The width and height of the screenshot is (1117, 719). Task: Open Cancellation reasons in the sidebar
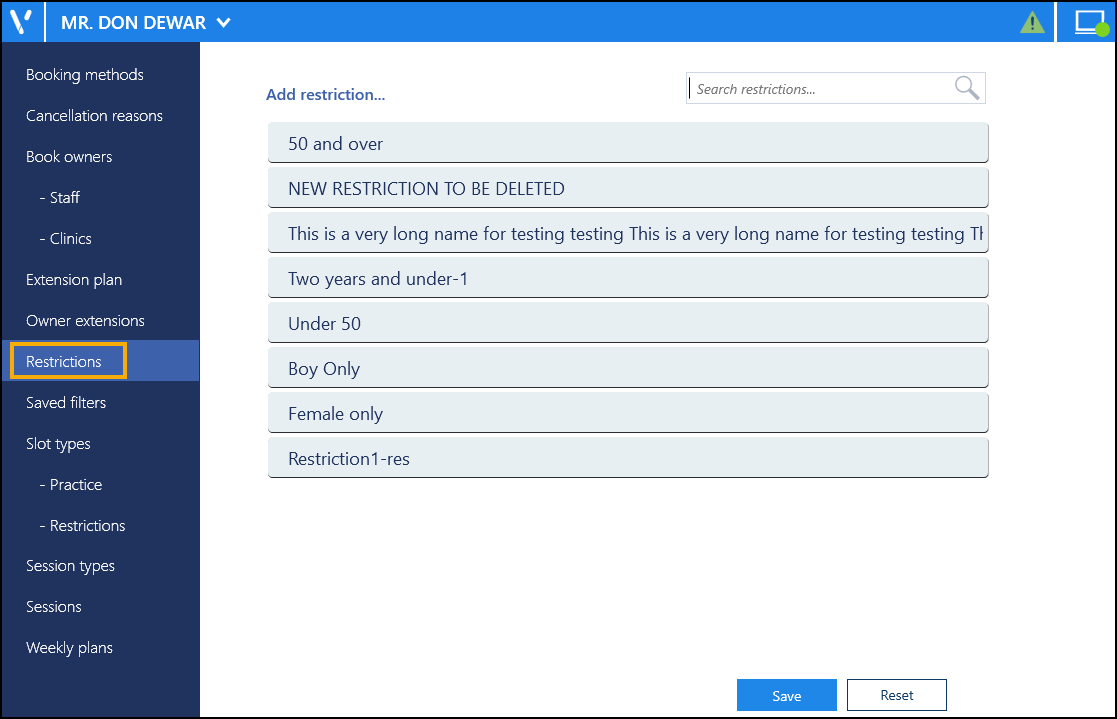click(x=94, y=115)
